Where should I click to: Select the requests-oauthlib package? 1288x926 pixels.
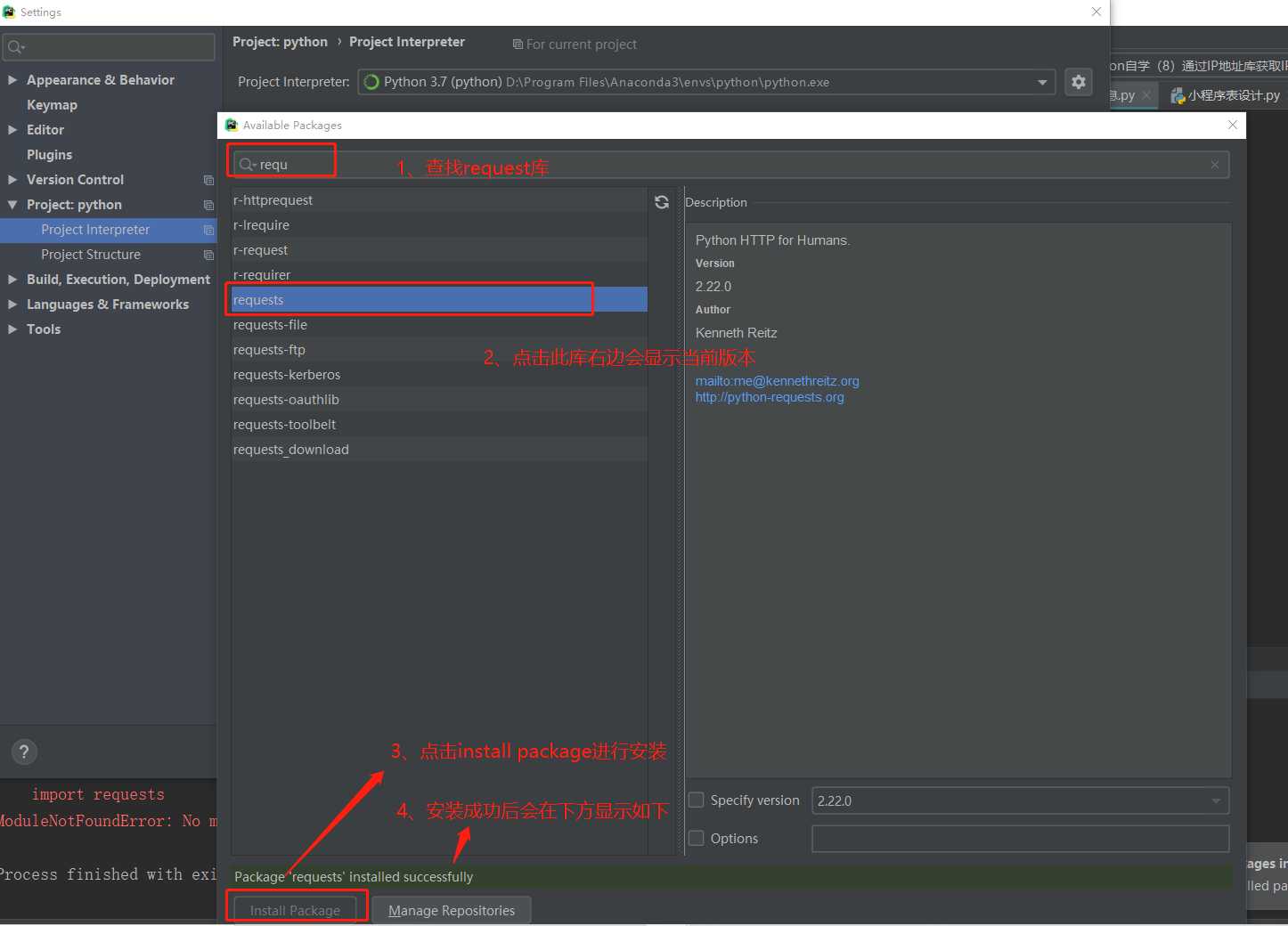pyautogui.click(x=439, y=400)
